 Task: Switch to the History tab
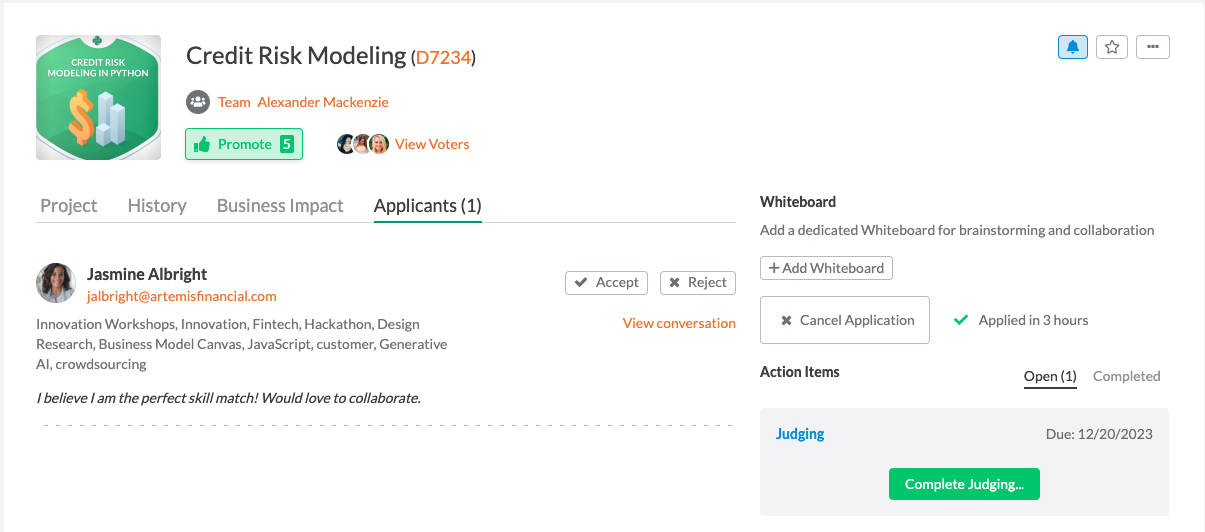(157, 206)
